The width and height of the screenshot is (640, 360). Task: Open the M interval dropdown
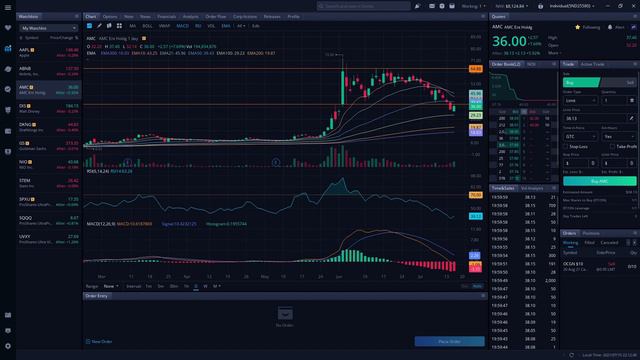click(217, 286)
